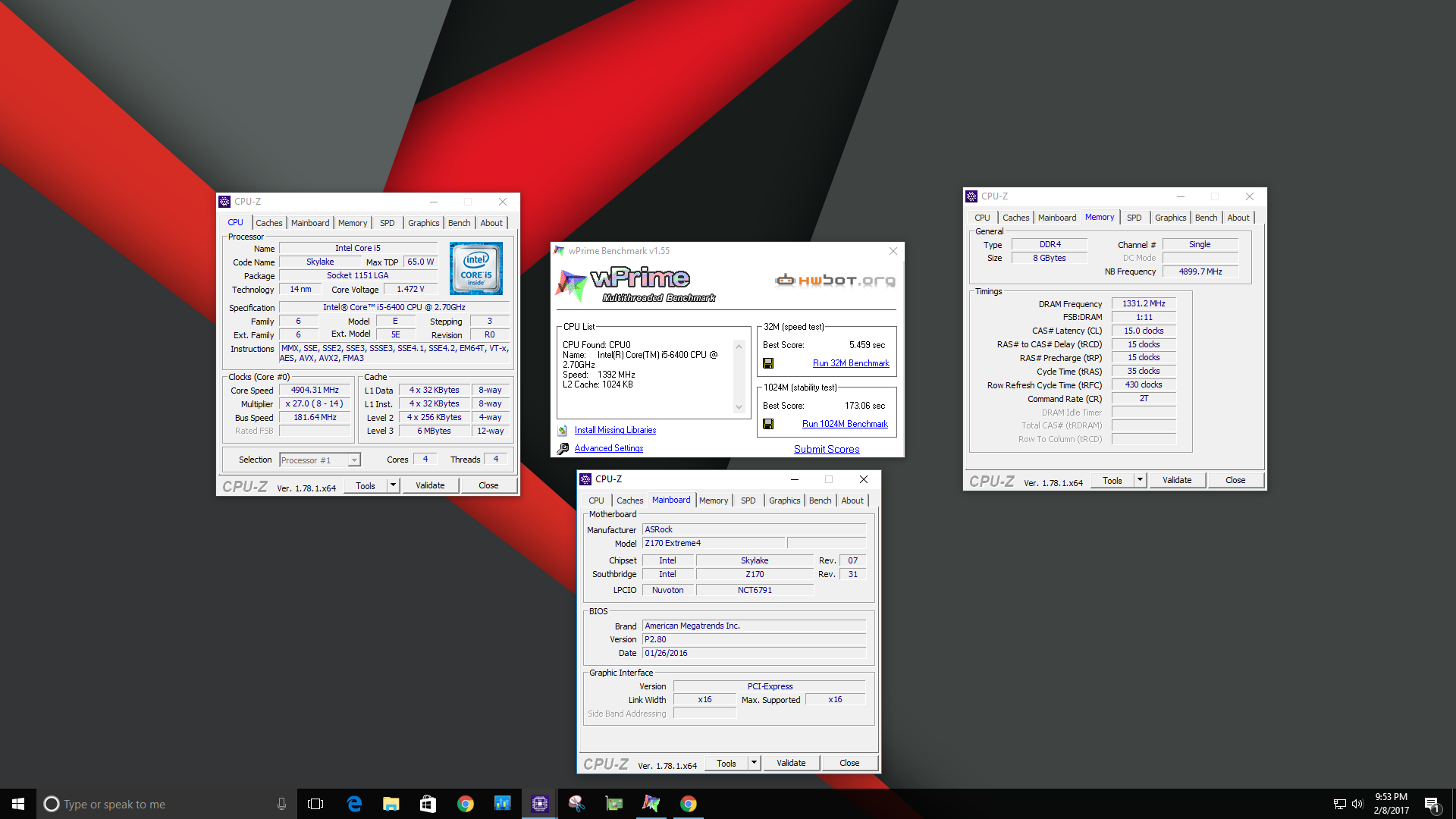
Task: Open Advanced Settings link in wPrime
Action: 609,448
